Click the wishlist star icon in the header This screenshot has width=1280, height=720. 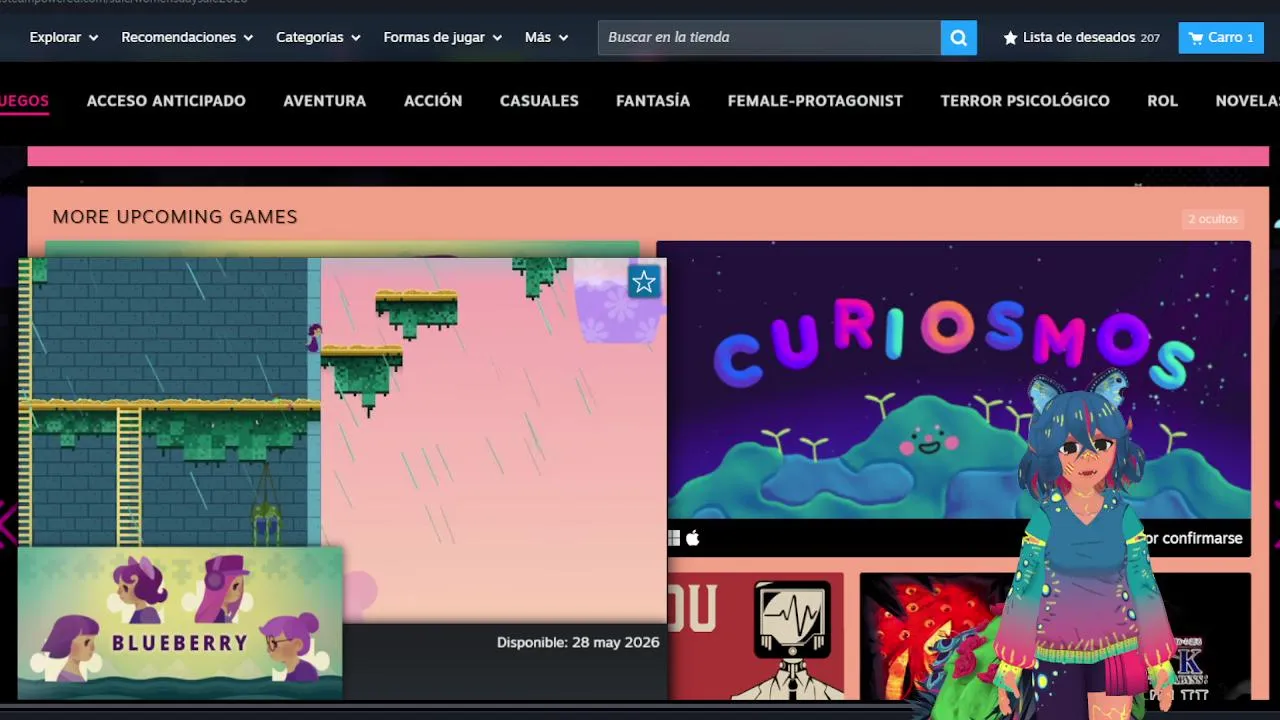tap(1010, 37)
